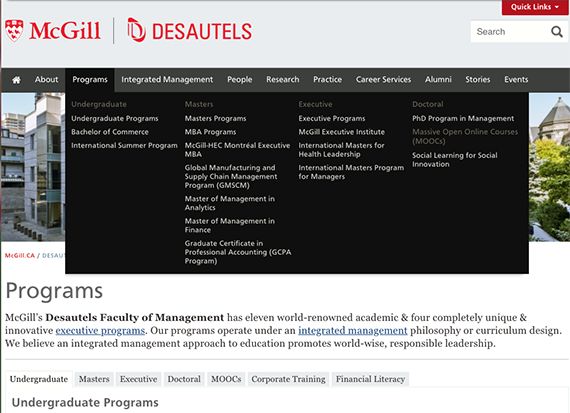
Task: Follow the executive programs hyperlink
Action: tap(100, 330)
